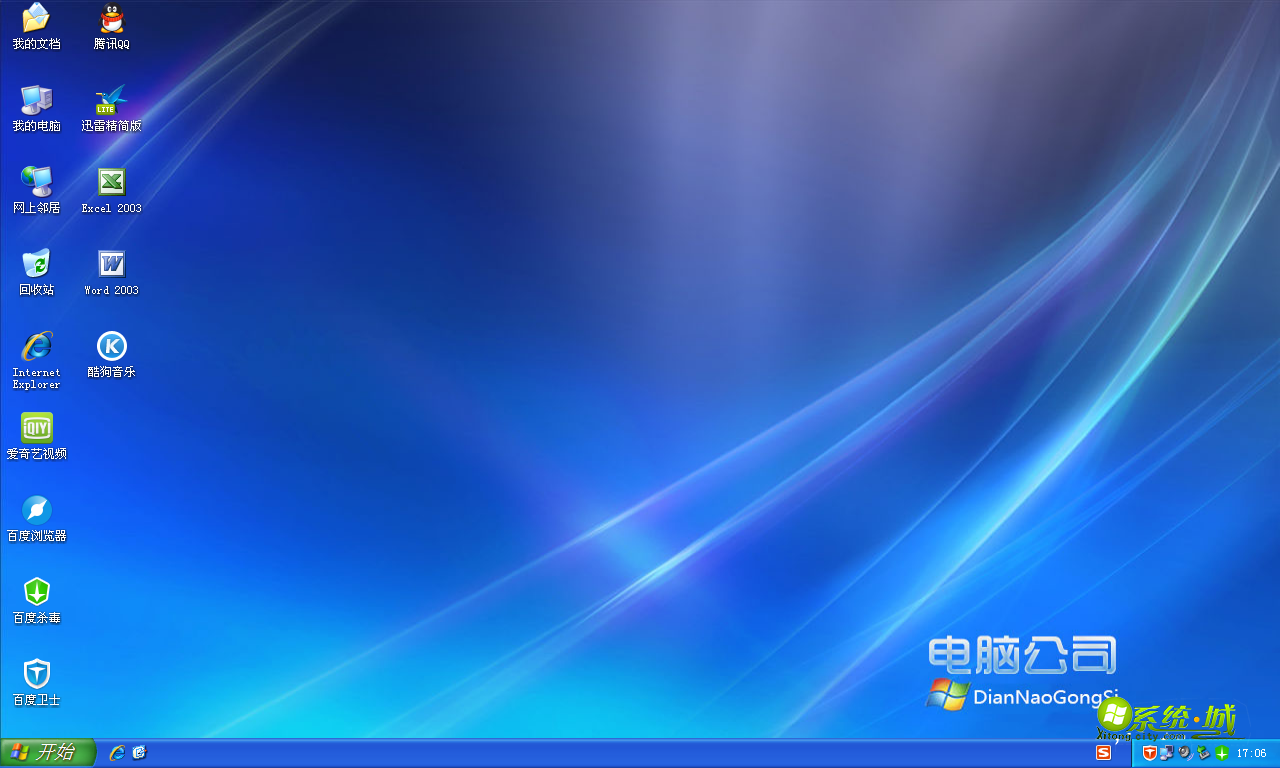Click the 回收站 recycle bin icon
The height and width of the screenshot is (768, 1280).
pos(37,265)
